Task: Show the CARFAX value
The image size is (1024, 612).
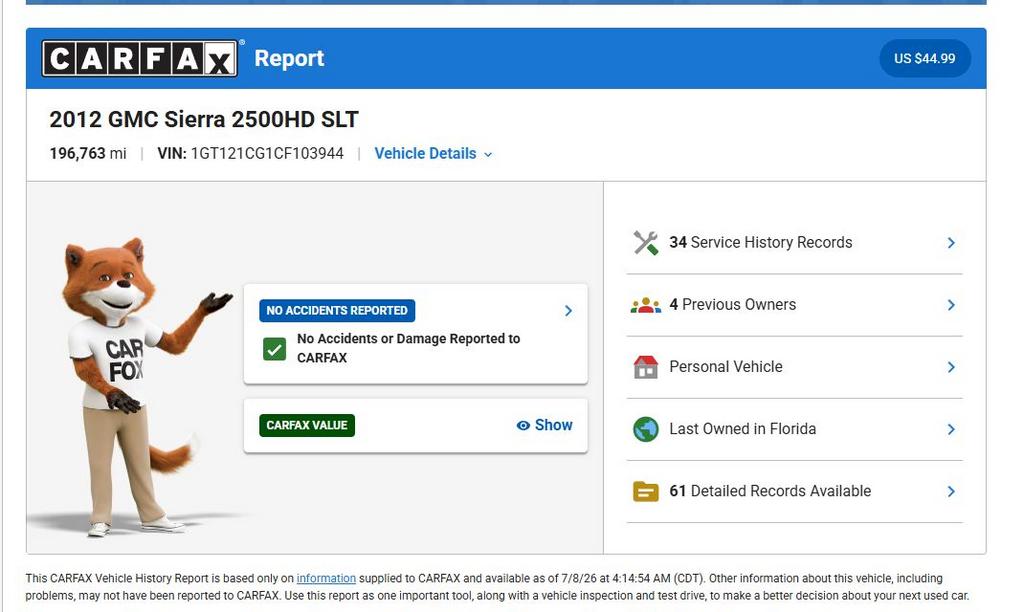Action: pos(544,425)
